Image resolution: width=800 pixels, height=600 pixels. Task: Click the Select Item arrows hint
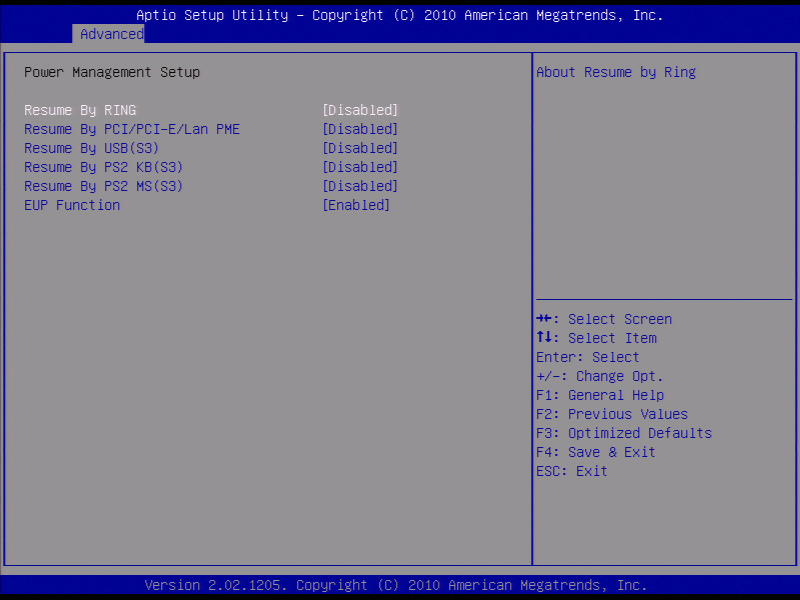pyautogui.click(x=596, y=338)
